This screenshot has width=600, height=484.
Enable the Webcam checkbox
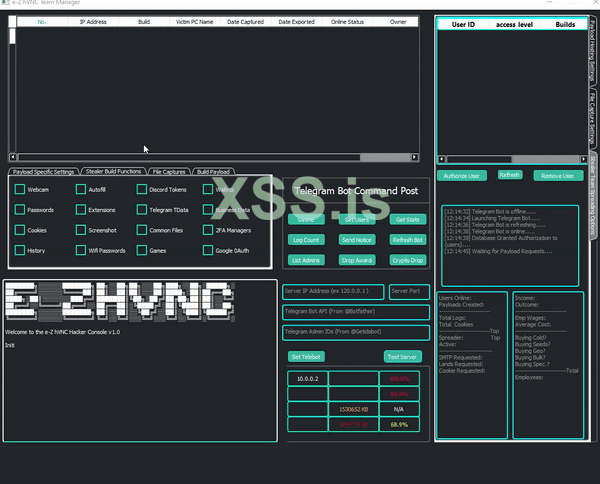[20, 189]
